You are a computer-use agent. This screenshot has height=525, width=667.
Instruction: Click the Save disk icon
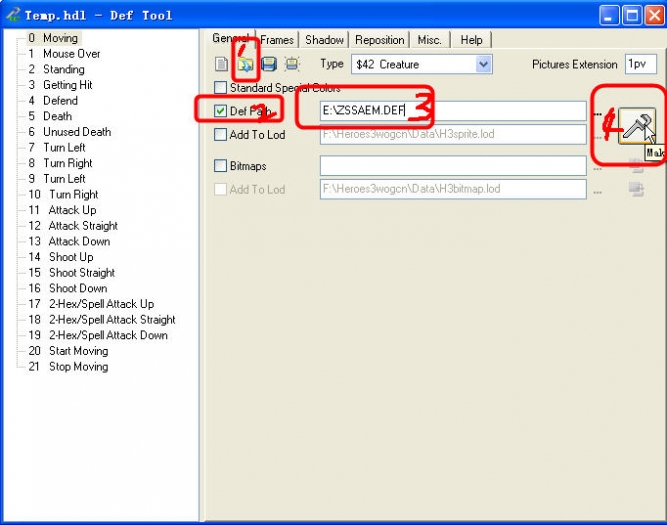pyautogui.click(x=269, y=65)
